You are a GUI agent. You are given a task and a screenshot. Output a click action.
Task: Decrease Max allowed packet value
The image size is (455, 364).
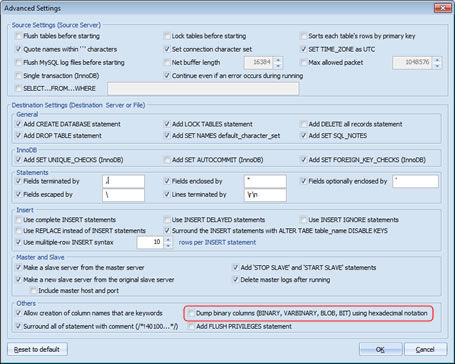click(437, 66)
